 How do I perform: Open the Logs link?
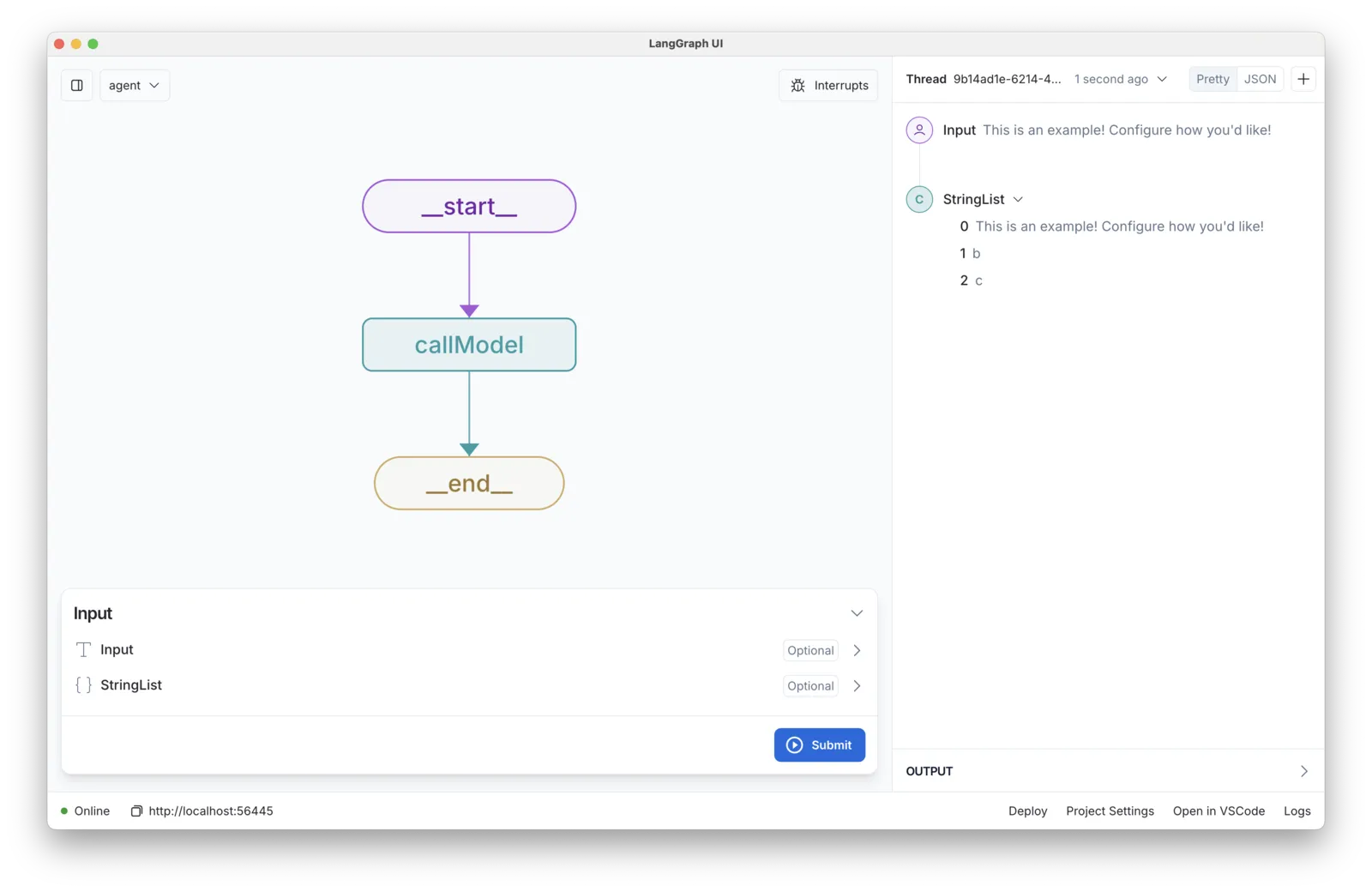[x=1297, y=811]
